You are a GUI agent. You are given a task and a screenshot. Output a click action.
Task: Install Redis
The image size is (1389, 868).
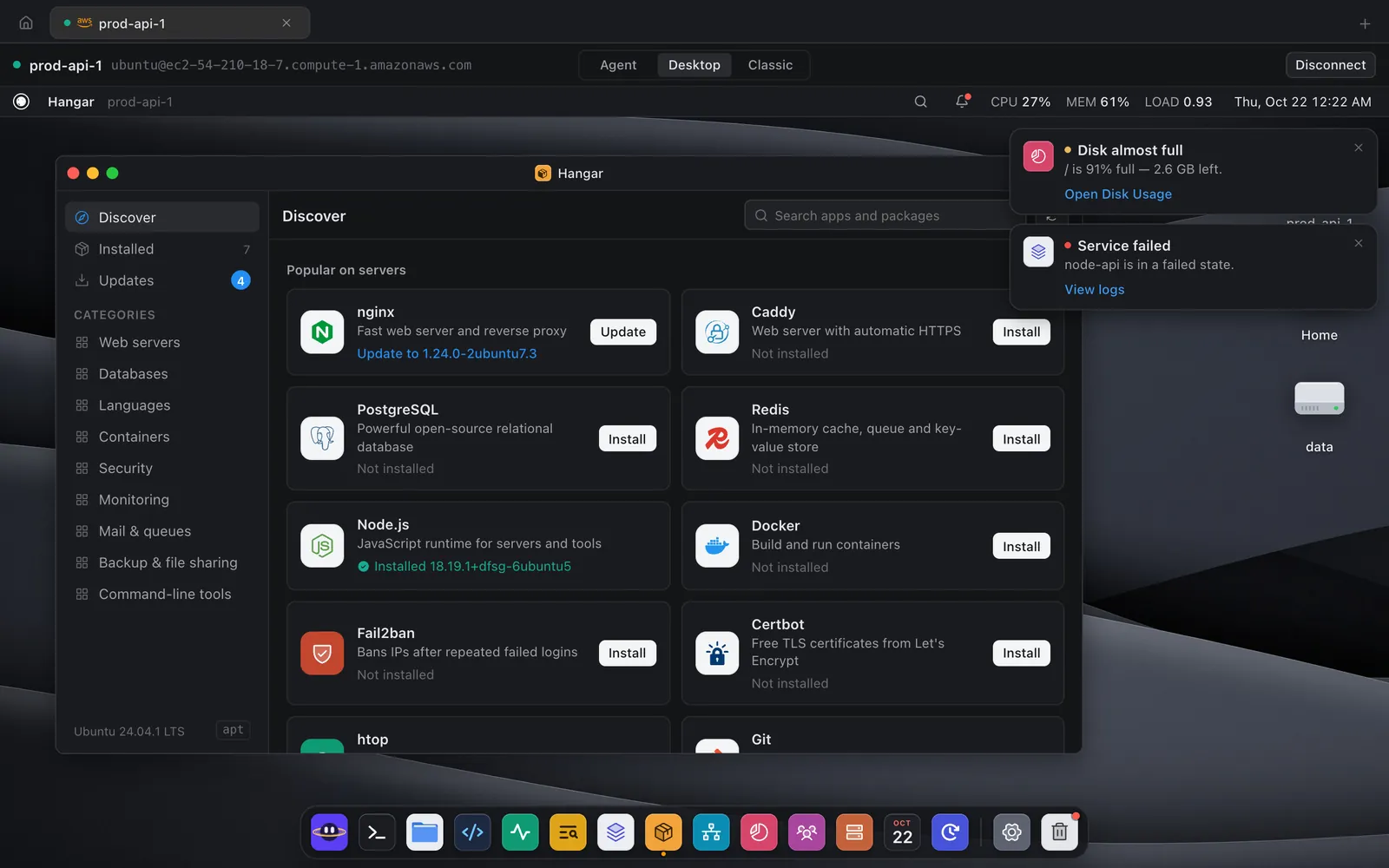pyautogui.click(x=1021, y=439)
